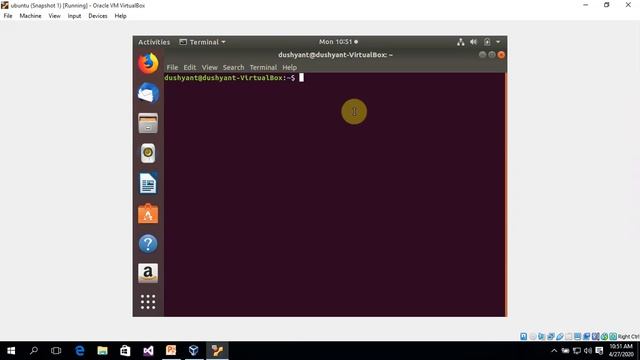Click VirtualBox optical drive indicator
Image resolution: width=640 pixels, height=360 pixels.
[x=533, y=336]
